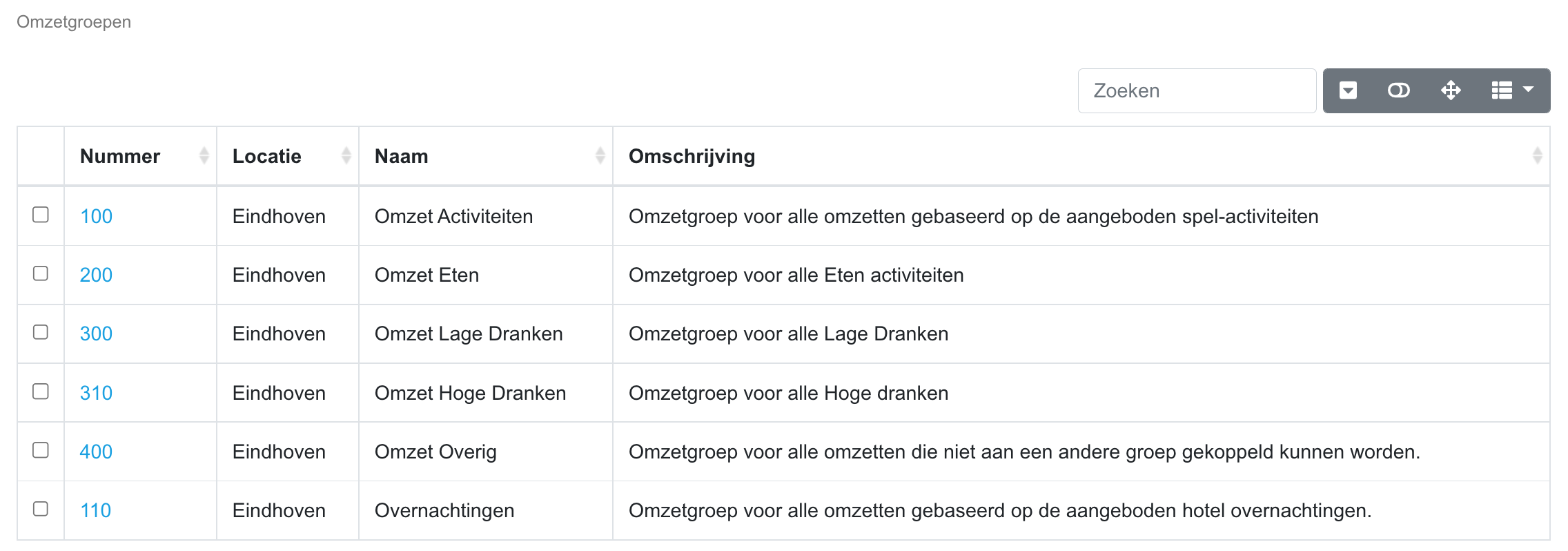
Task: Open the 110 Overnachtingen link
Action: coord(95,510)
